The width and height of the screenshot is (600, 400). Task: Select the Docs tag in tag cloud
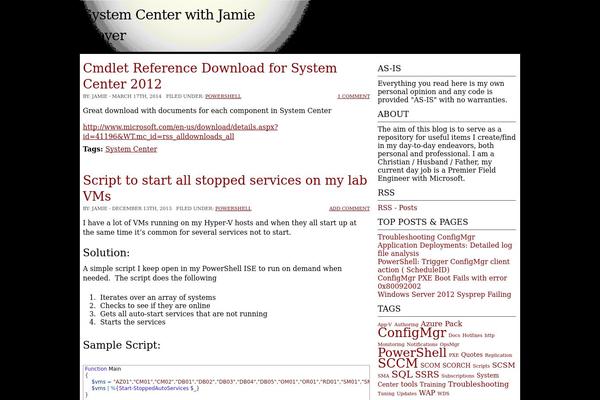(454, 335)
